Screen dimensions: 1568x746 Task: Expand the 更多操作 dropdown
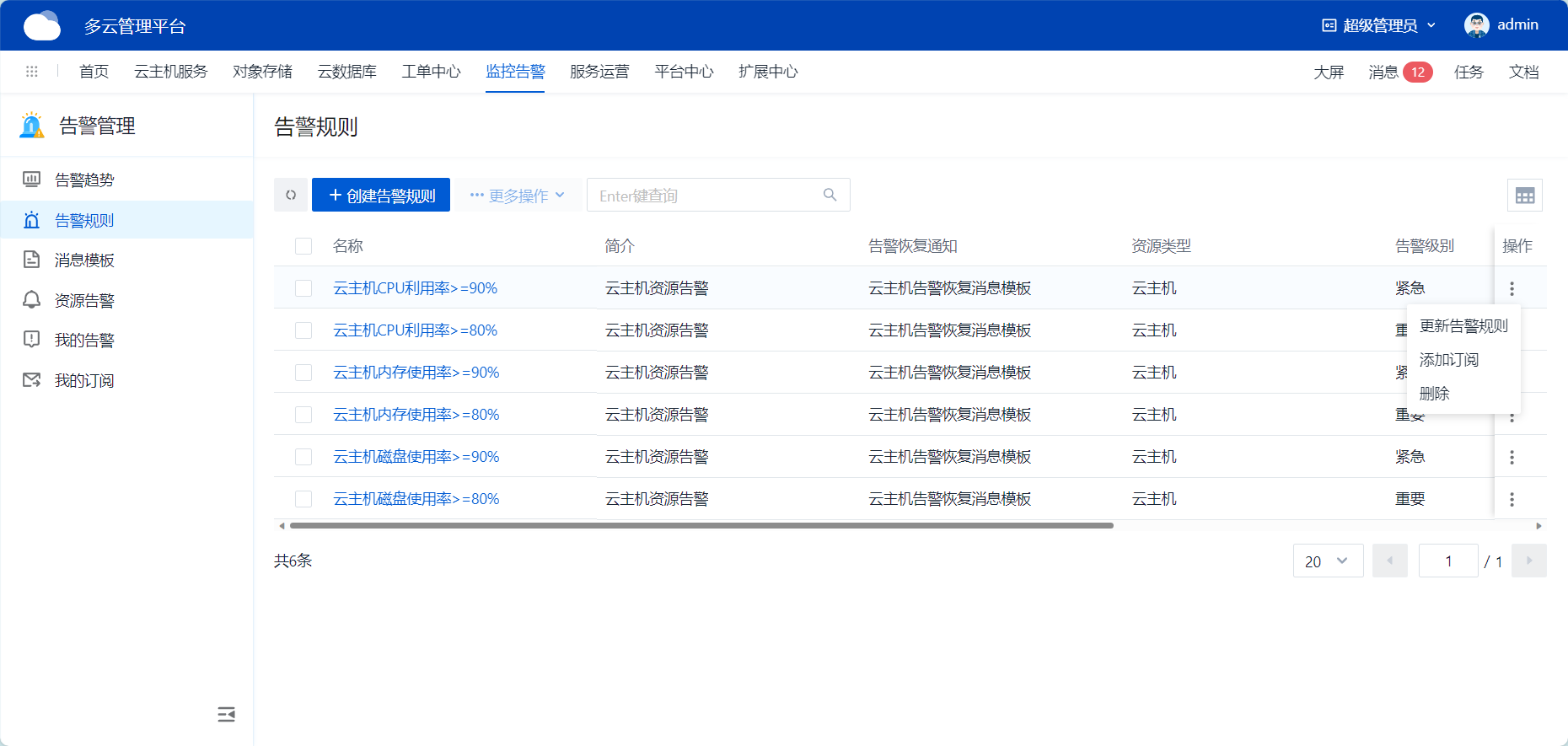(x=518, y=196)
